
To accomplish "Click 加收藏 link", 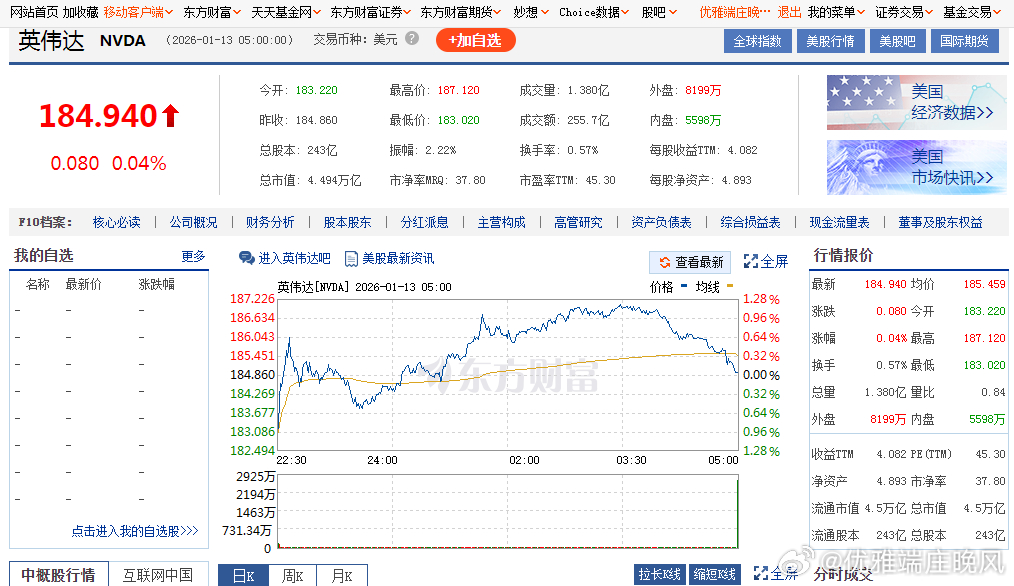I will pyautogui.click(x=81, y=12).
